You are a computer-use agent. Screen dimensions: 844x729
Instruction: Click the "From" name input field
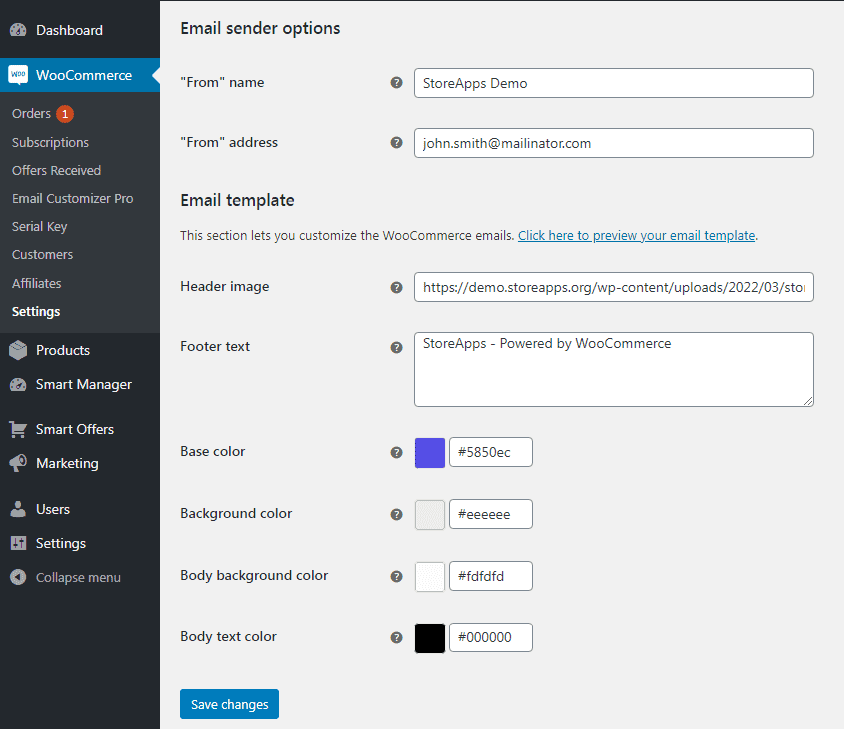pyautogui.click(x=614, y=83)
